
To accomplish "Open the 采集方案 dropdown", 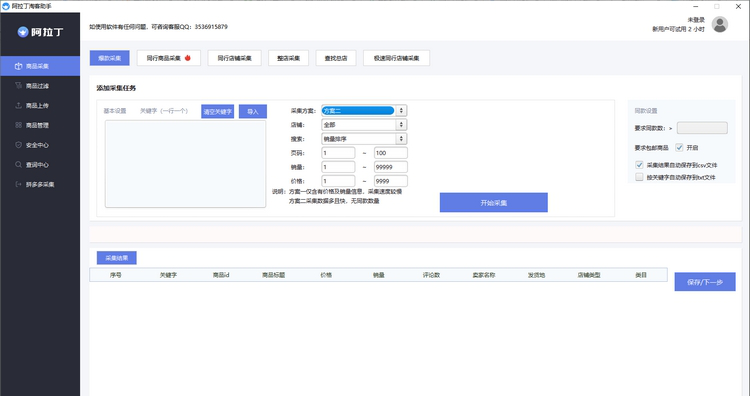I will click(364, 111).
